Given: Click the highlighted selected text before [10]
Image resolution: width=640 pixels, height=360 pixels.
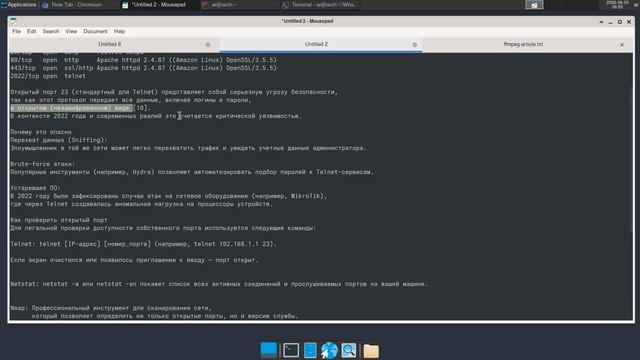Looking at the screenshot, I should point(71,108).
